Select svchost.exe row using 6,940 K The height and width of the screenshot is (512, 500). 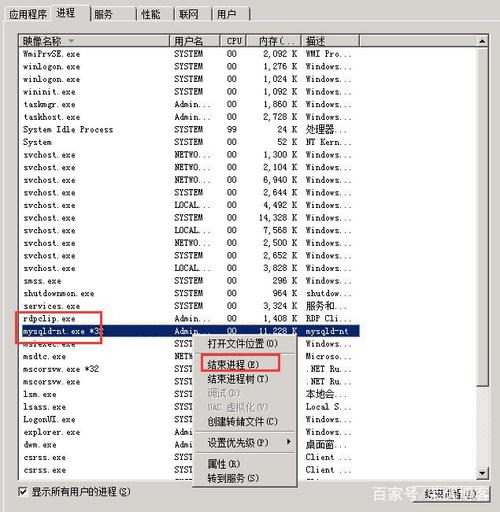tap(189, 180)
